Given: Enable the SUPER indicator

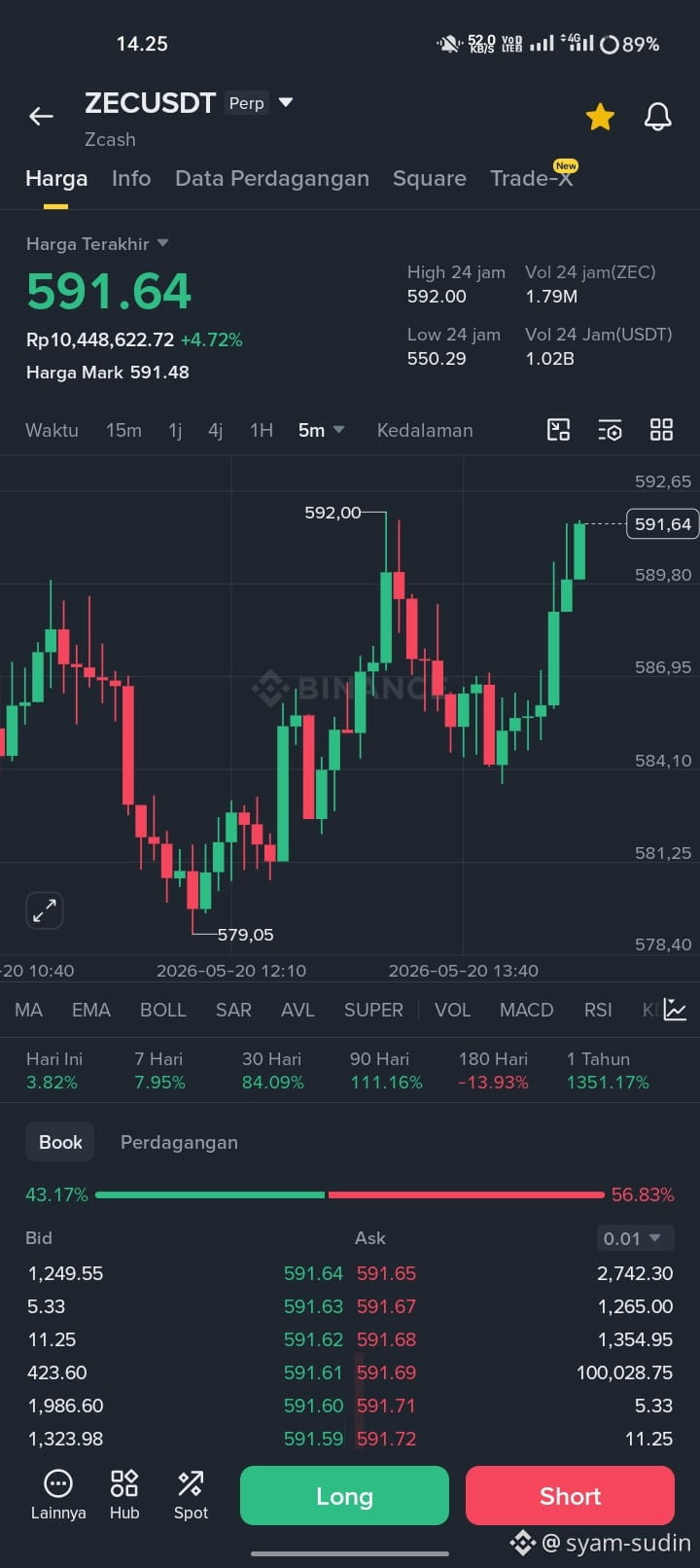Looking at the screenshot, I should point(373,1010).
